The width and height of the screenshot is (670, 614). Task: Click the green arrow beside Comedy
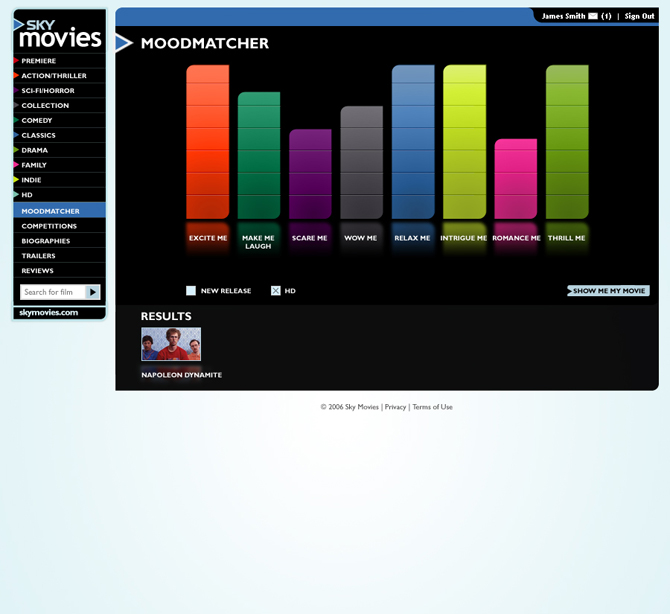click(x=17, y=120)
